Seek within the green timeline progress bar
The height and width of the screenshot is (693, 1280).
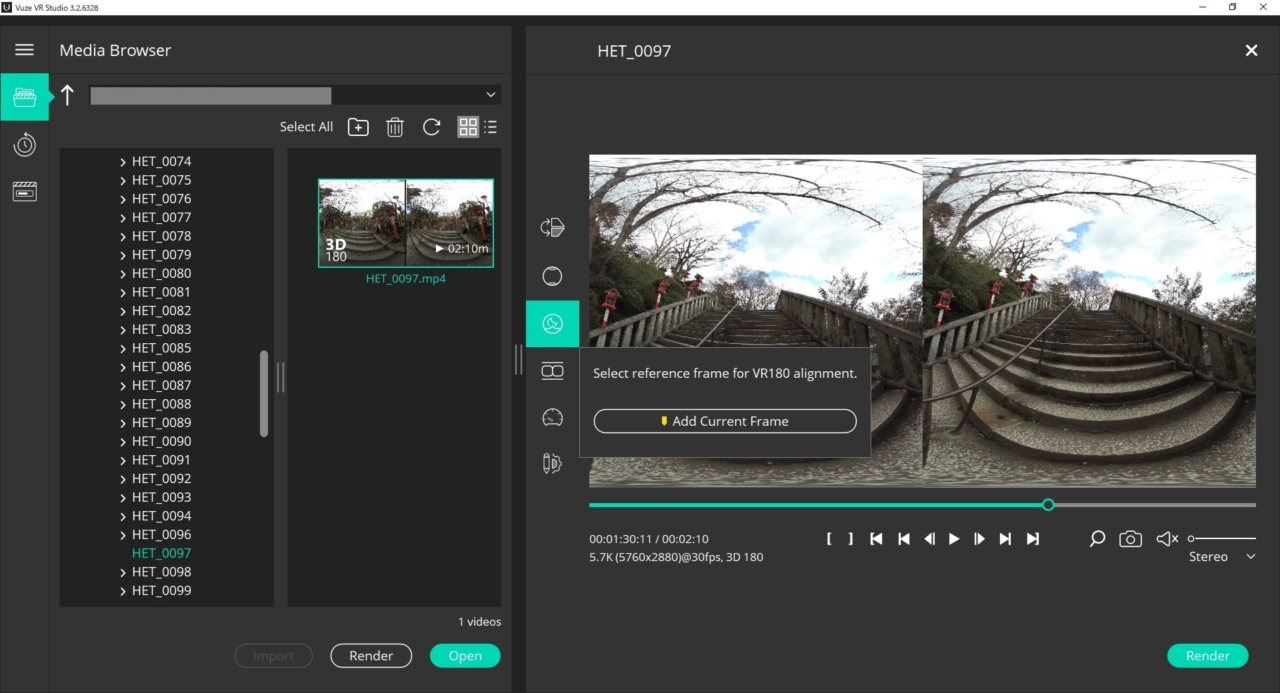click(x=815, y=505)
